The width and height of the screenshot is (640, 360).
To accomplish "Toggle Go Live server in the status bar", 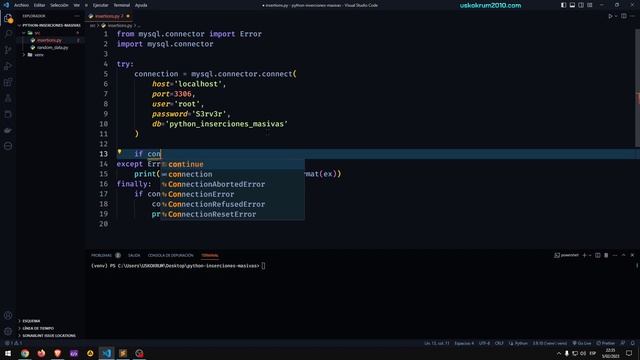I will (582, 343).
